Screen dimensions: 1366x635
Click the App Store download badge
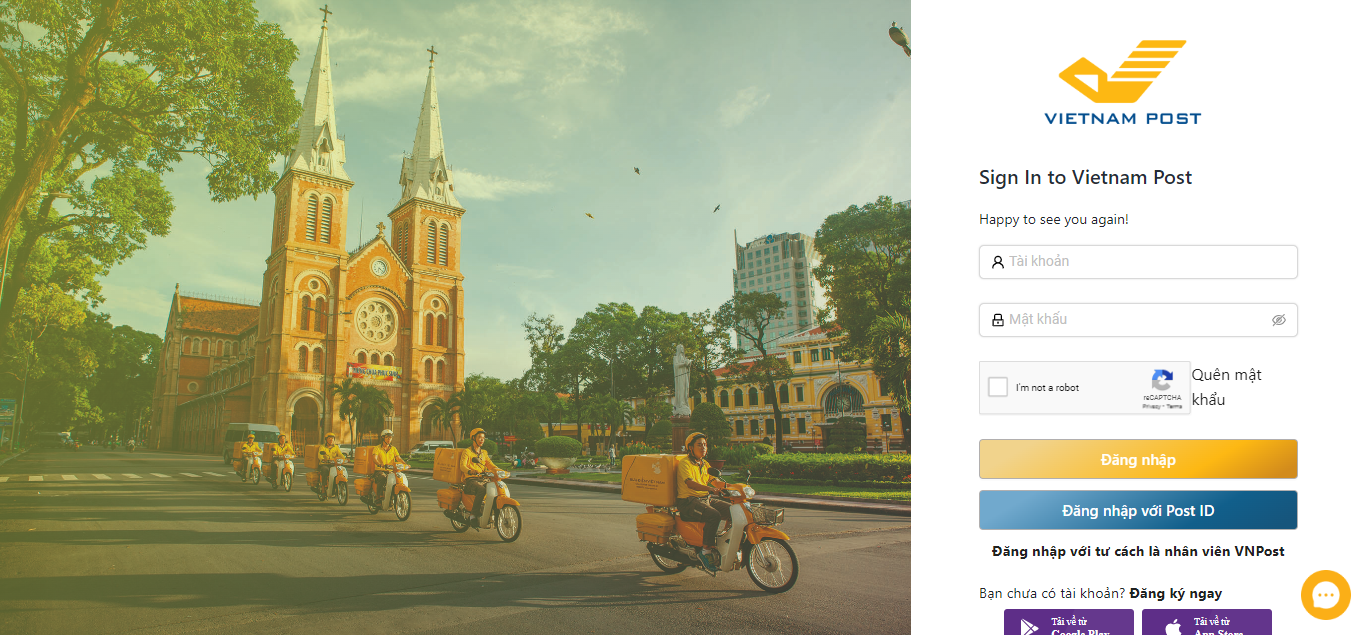[1207, 622]
